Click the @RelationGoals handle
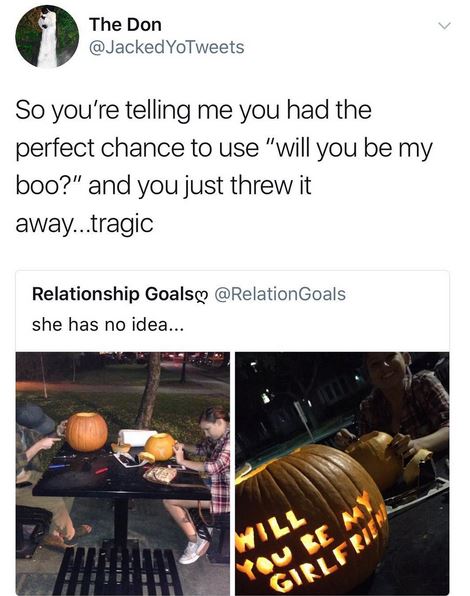 click(x=280, y=294)
